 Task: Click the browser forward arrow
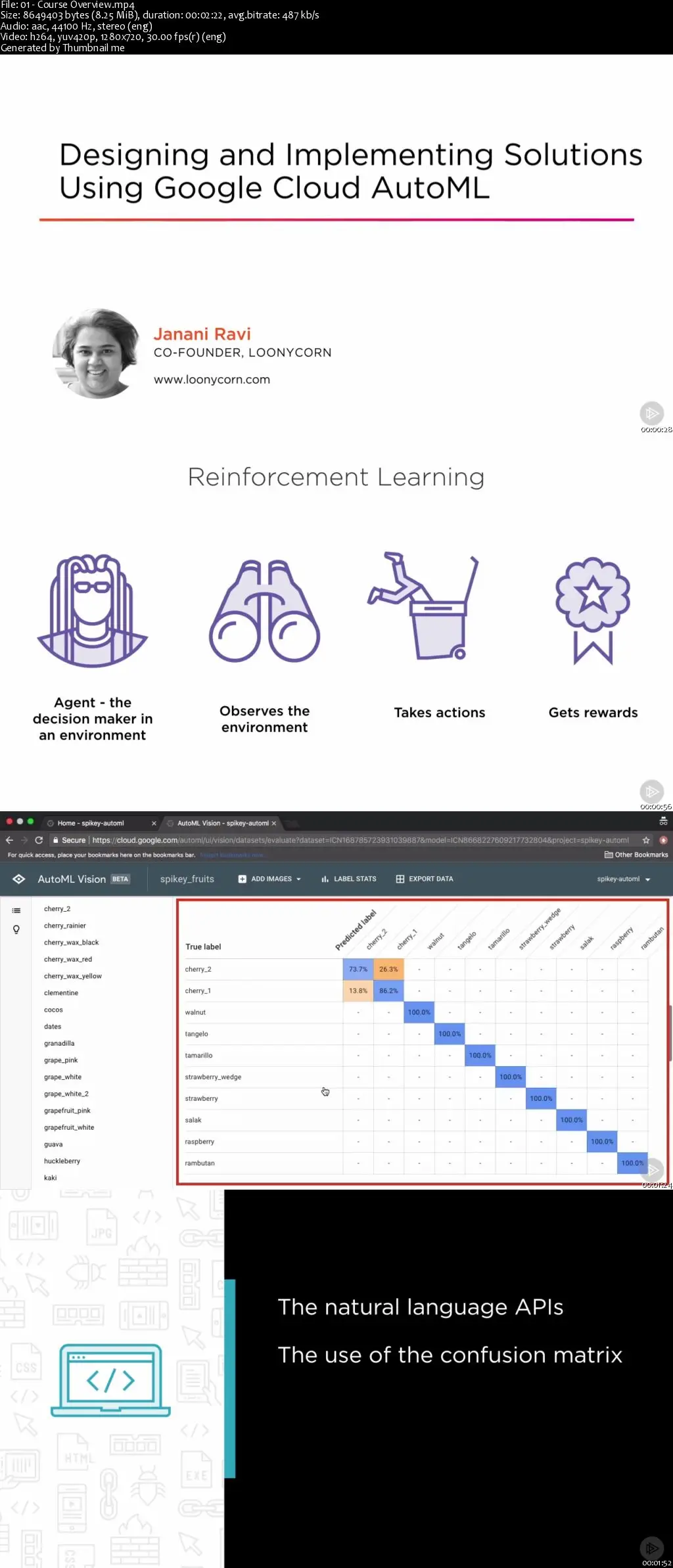tap(24, 840)
